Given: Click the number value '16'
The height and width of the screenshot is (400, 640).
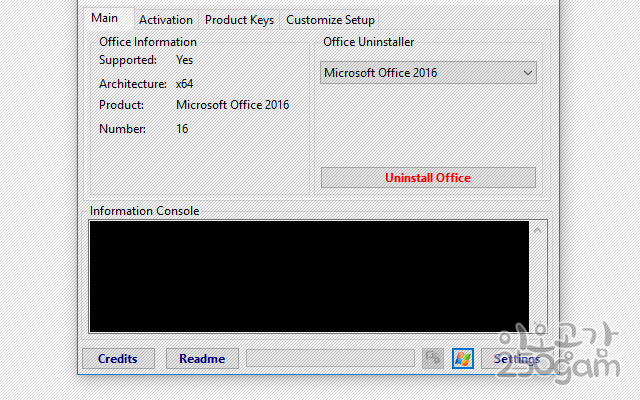Looking at the screenshot, I should click(182, 129).
